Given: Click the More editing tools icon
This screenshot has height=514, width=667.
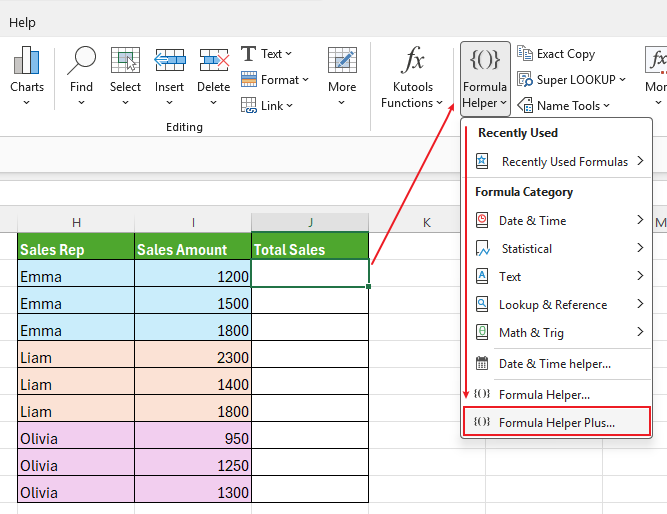Looking at the screenshot, I should [342, 60].
